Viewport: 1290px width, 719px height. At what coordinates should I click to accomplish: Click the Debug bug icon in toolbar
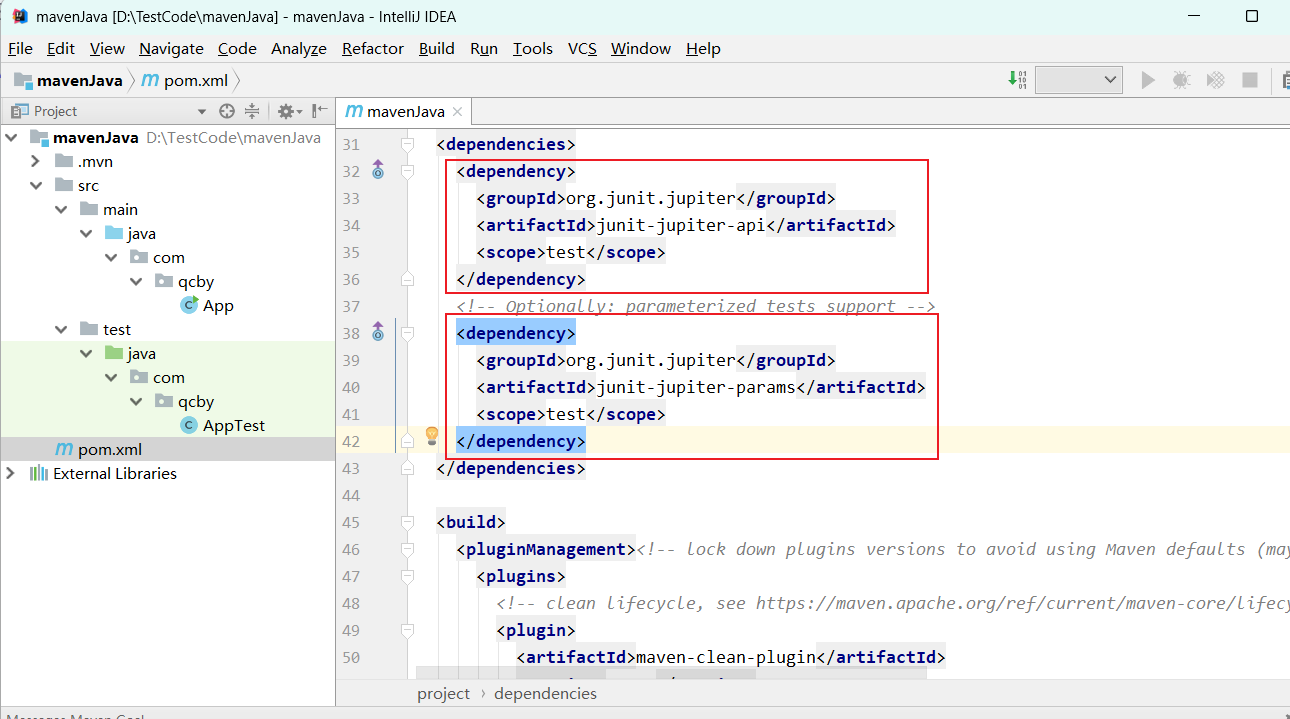click(1181, 80)
